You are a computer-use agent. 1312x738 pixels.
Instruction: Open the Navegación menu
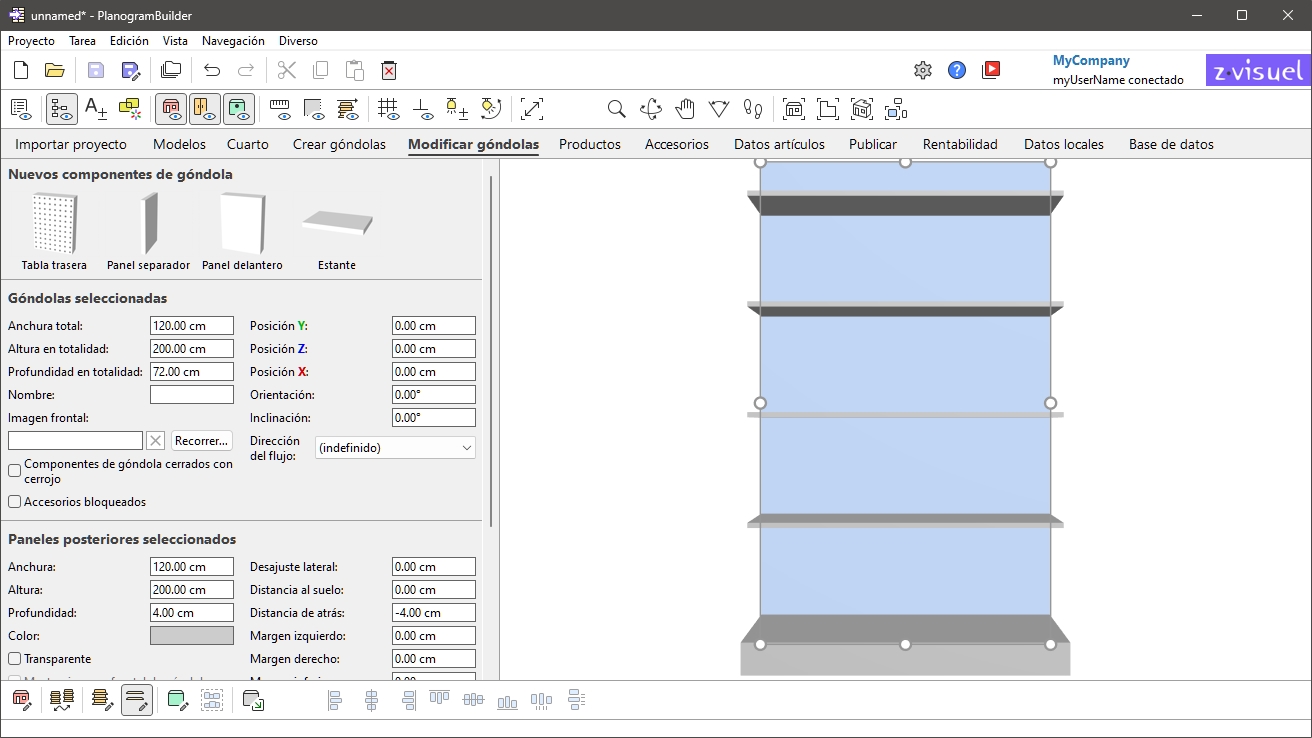(x=233, y=41)
